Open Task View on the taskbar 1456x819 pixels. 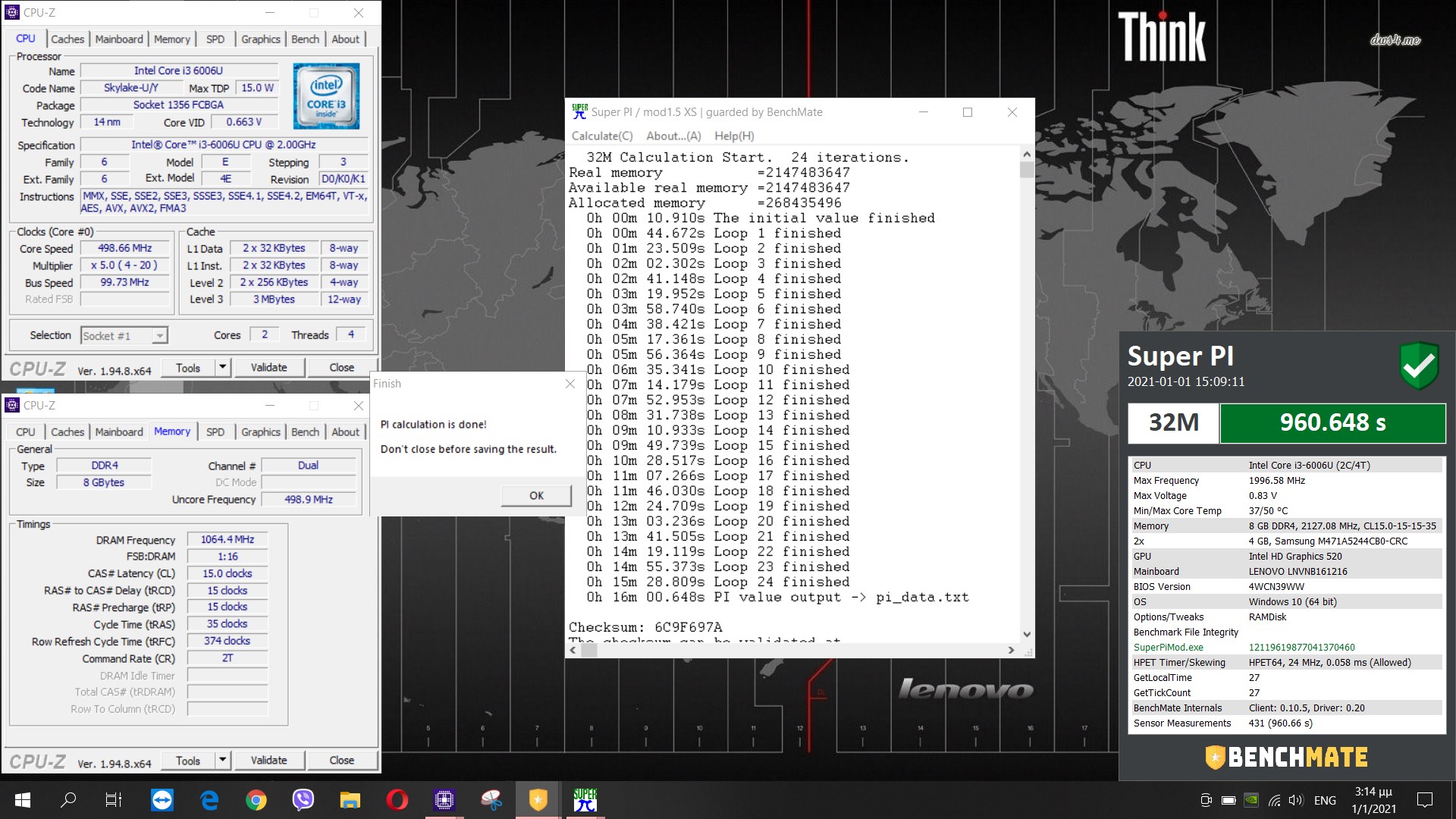tap(114, 800)
